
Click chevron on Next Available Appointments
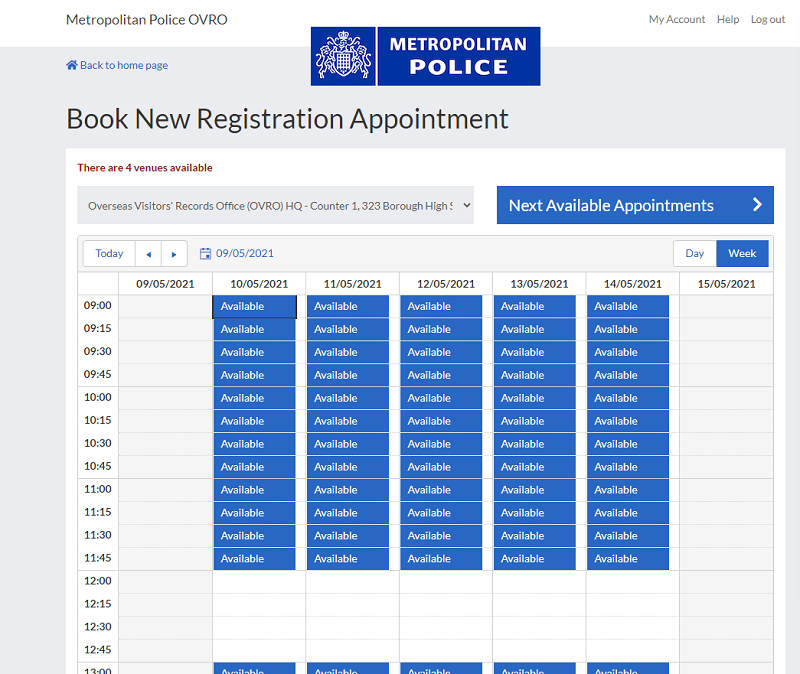click(757, 205)
